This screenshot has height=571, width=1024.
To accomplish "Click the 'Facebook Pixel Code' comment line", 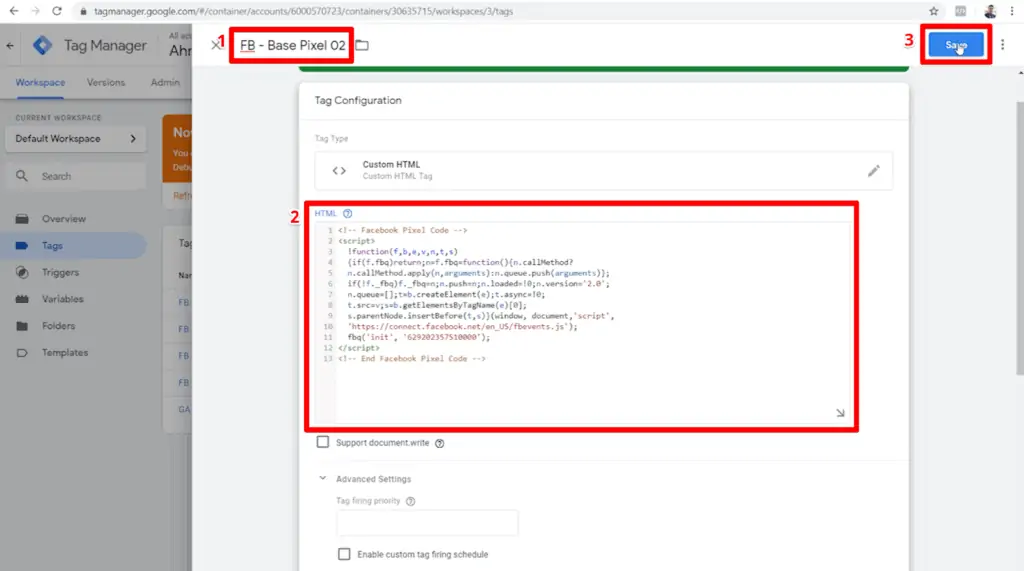I will [x=403, y=230].
